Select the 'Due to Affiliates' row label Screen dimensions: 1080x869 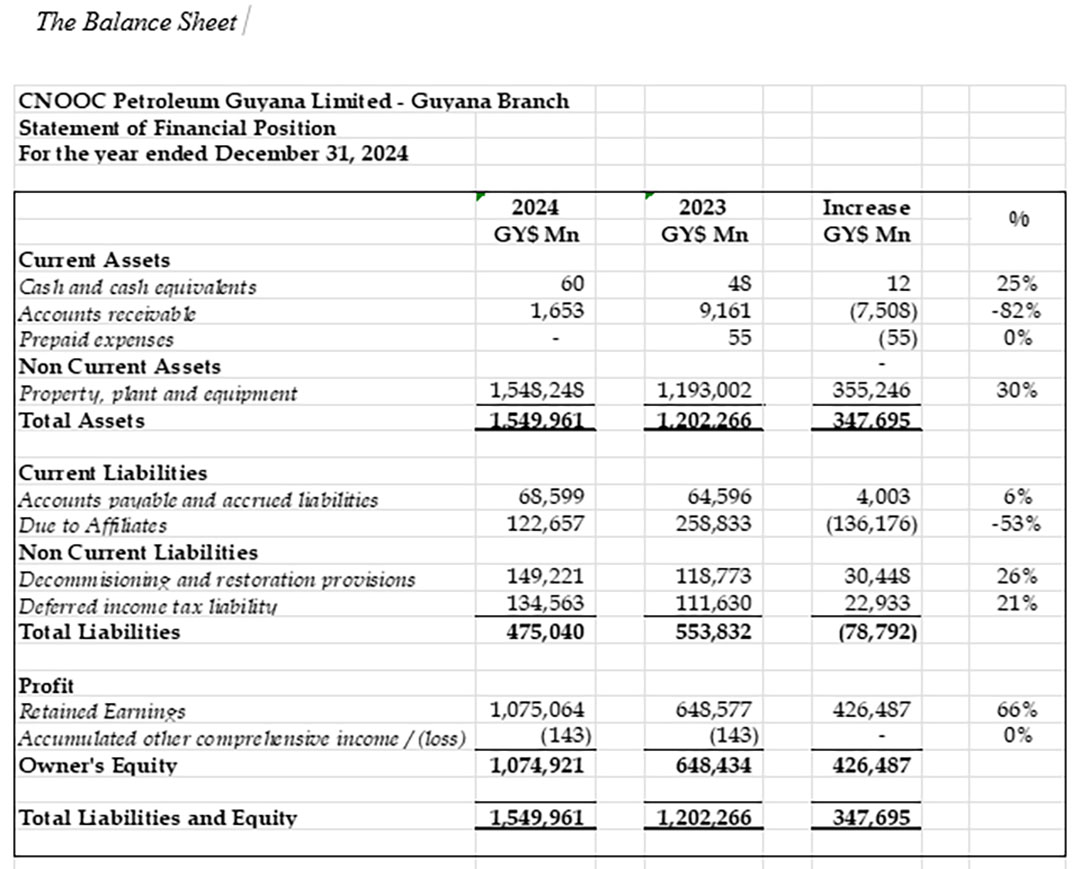(92, 525)
